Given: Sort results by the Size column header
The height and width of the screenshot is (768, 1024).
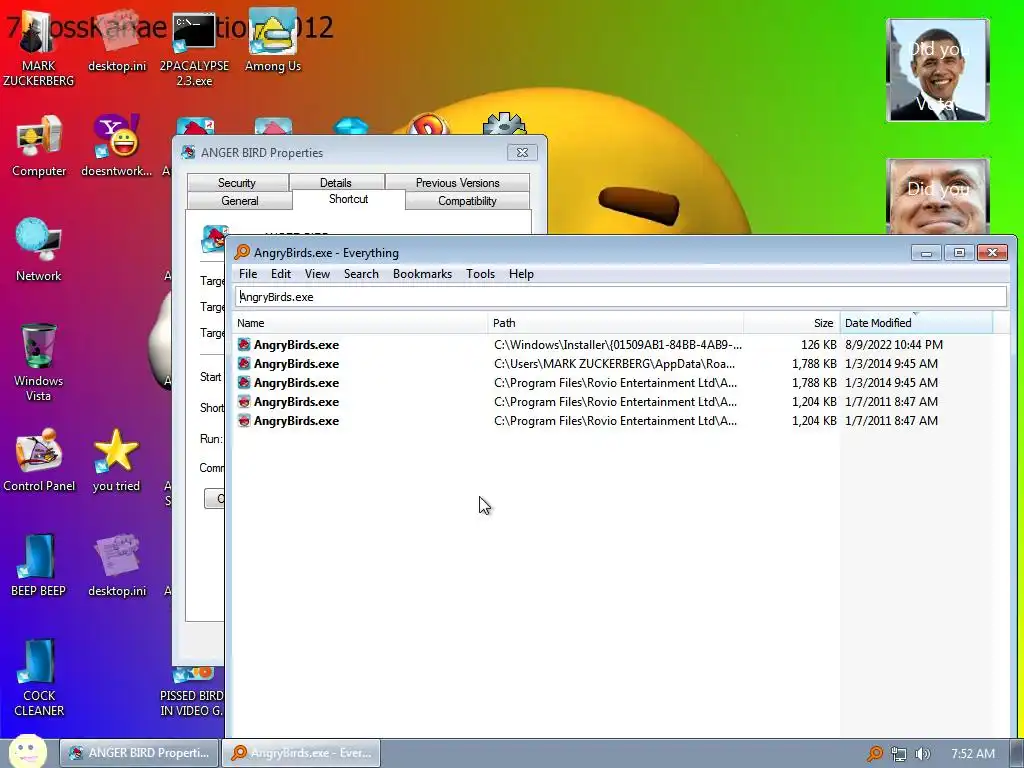Looking at the screenshot, I should (792, 323).
